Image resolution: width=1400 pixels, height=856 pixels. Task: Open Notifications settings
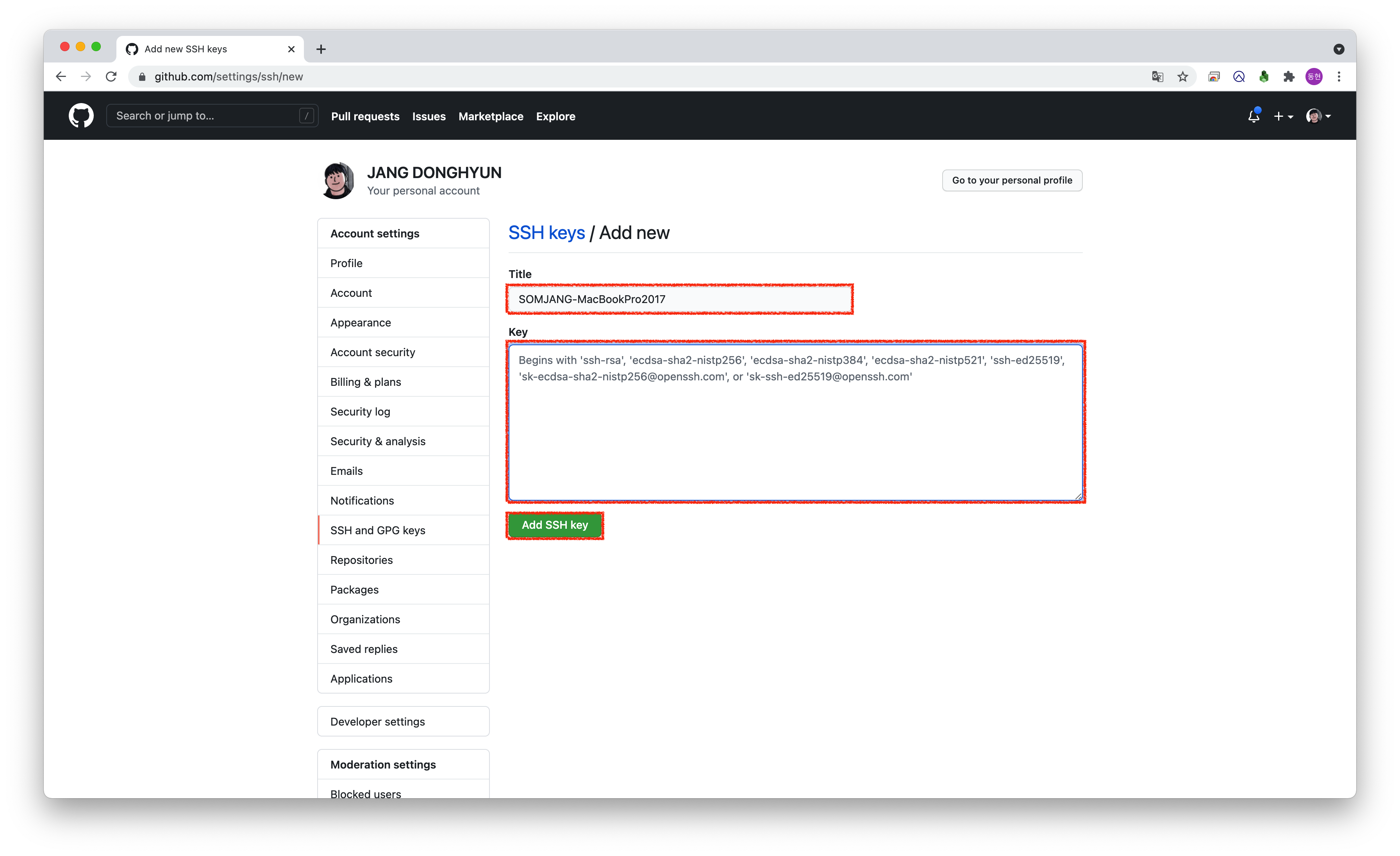point(404,500)
